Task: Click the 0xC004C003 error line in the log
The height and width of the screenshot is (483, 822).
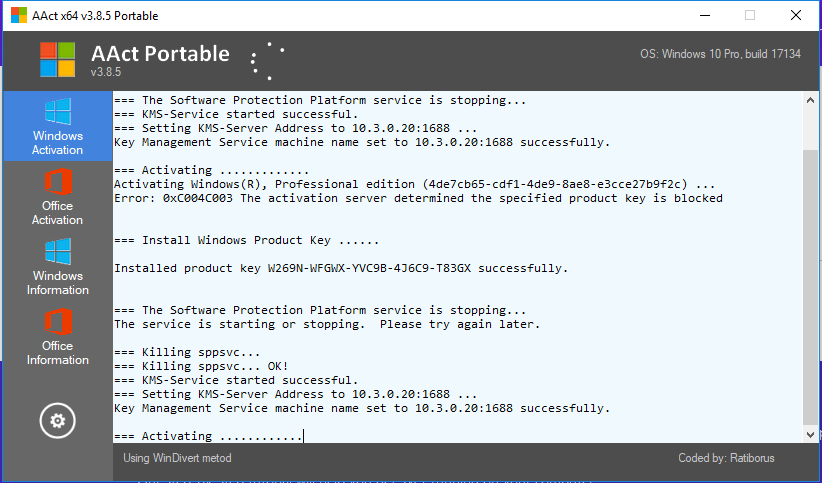Action: (418, 198)
